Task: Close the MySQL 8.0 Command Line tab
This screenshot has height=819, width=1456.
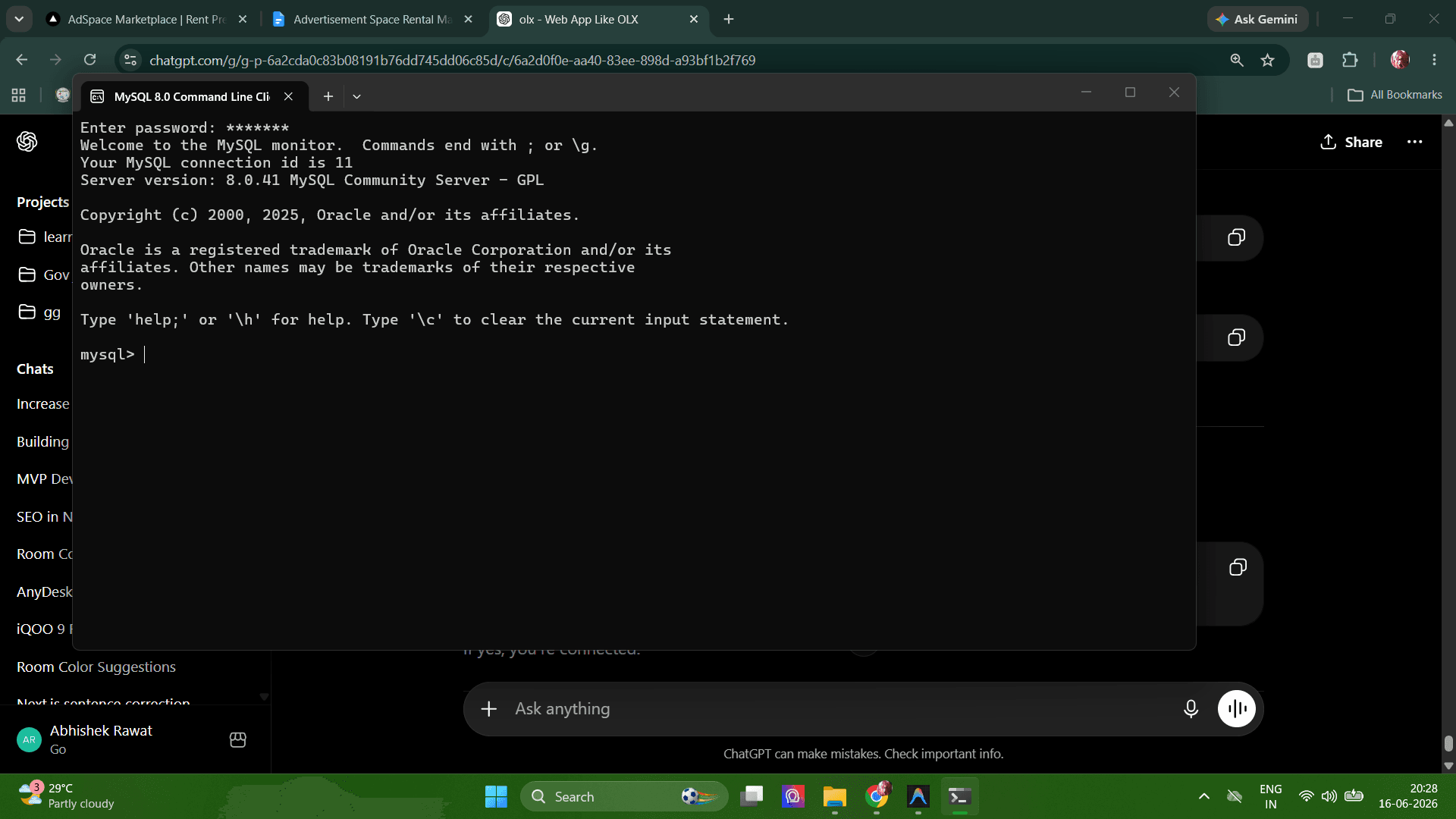Action: coord(288,96)
